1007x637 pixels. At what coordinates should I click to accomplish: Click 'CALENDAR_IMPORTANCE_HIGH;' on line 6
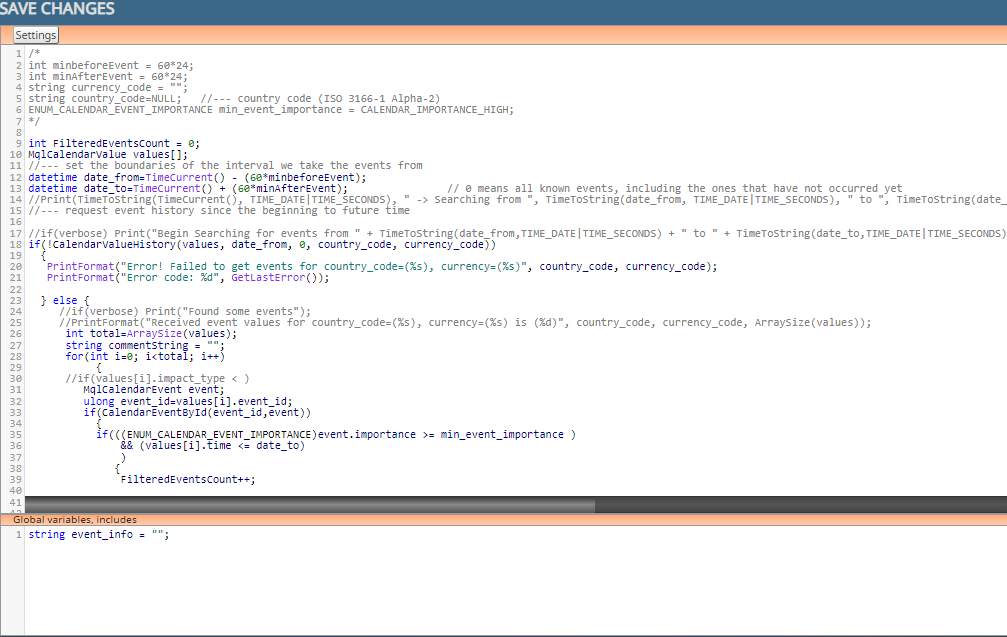[437, 110]
